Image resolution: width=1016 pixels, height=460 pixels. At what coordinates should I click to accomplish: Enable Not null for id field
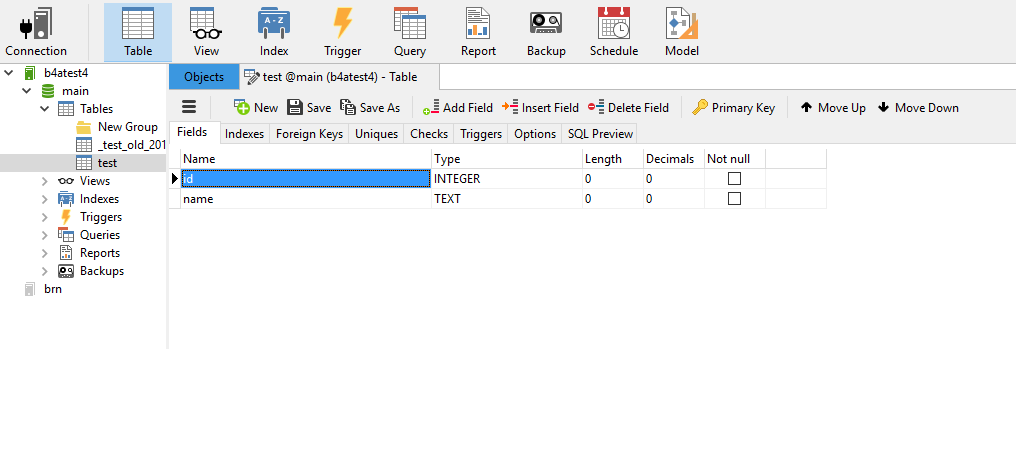click(x=734, y=179)
